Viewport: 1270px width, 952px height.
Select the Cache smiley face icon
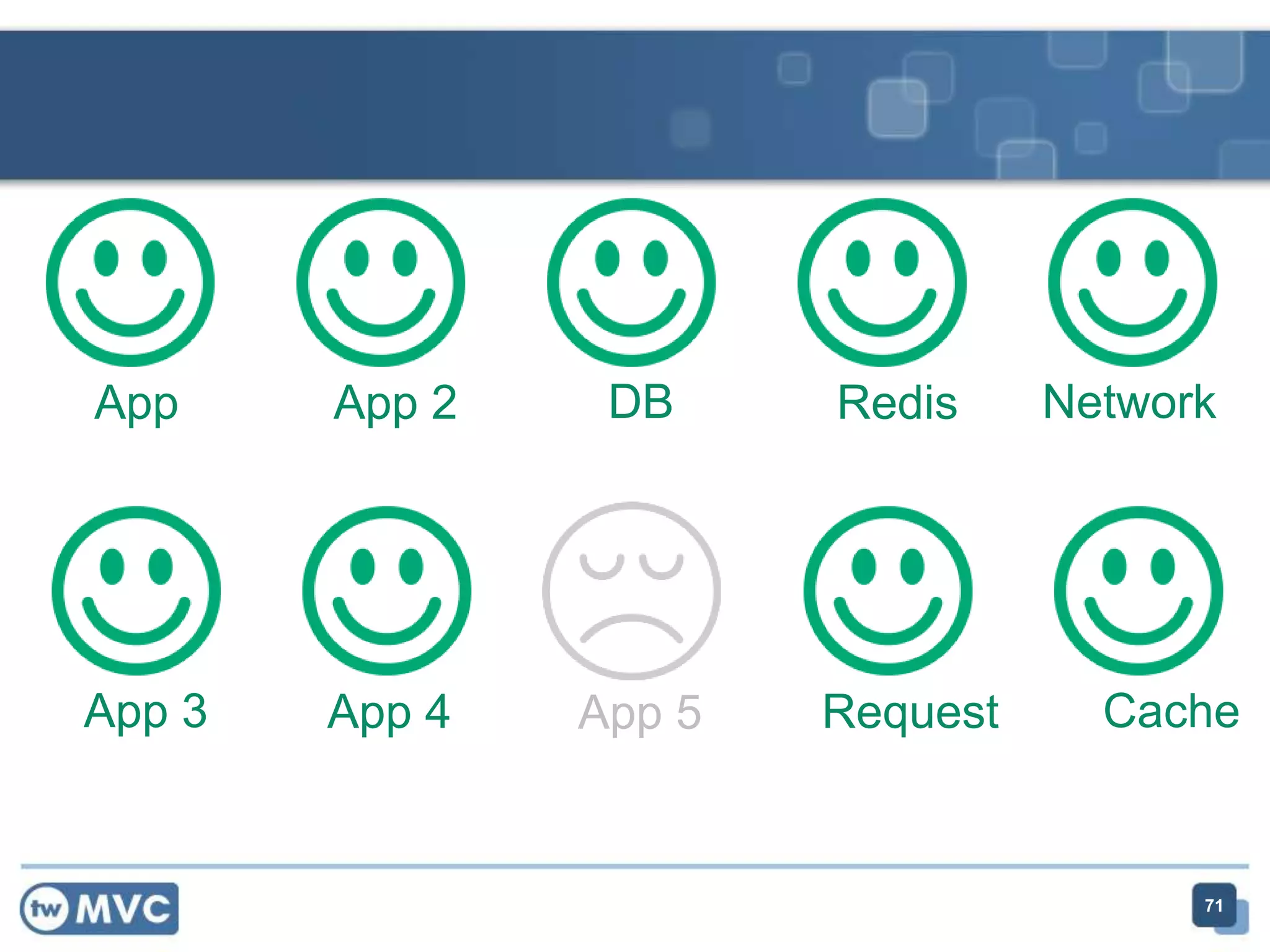point(1139,591)
